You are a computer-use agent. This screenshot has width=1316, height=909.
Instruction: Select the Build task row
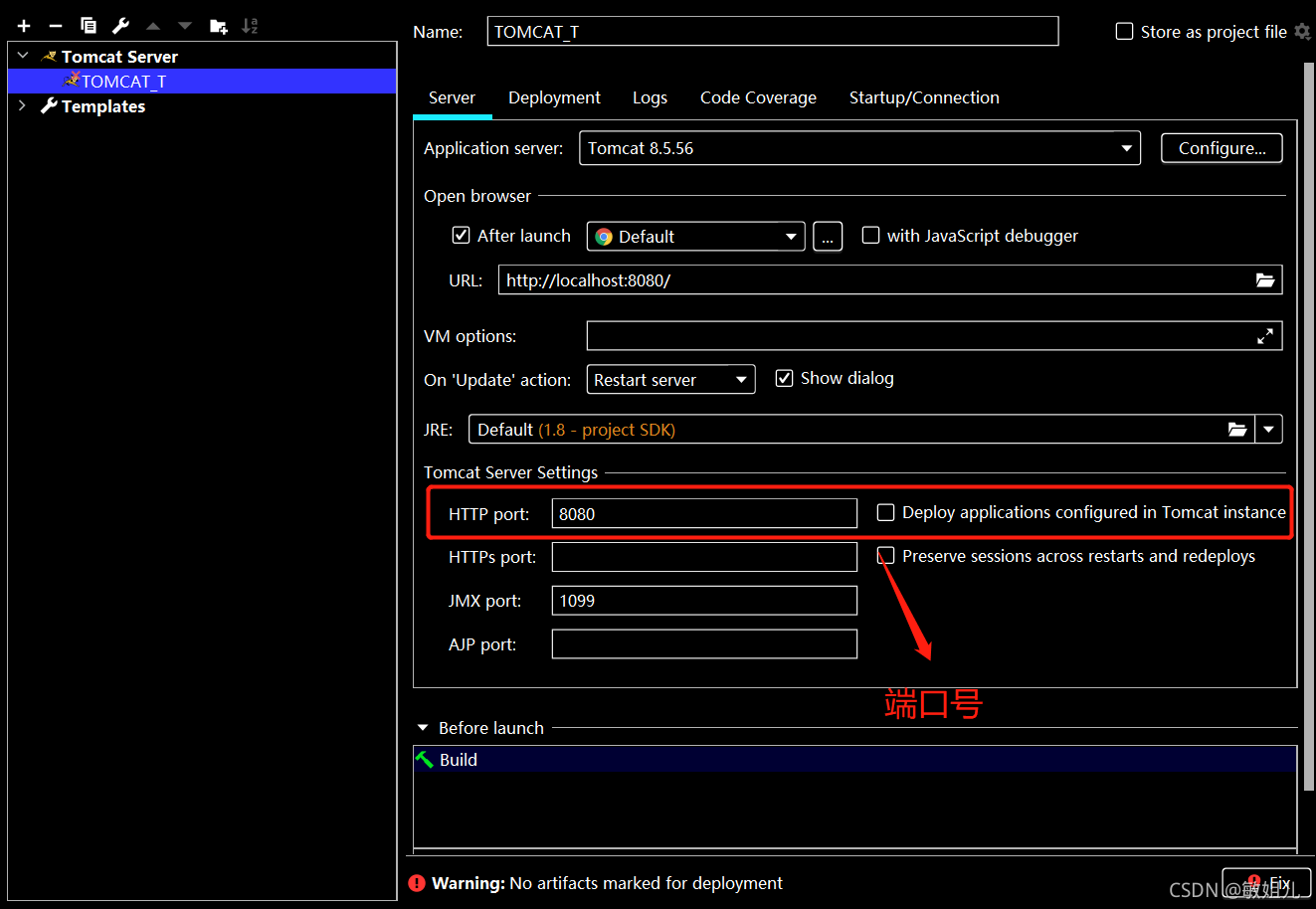coord(855,760)
